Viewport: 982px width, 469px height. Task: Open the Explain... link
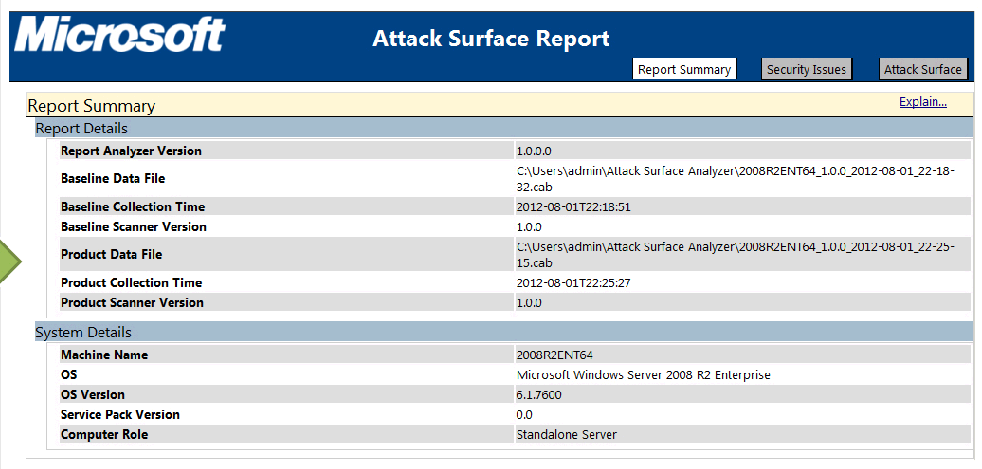click(923, 101)
